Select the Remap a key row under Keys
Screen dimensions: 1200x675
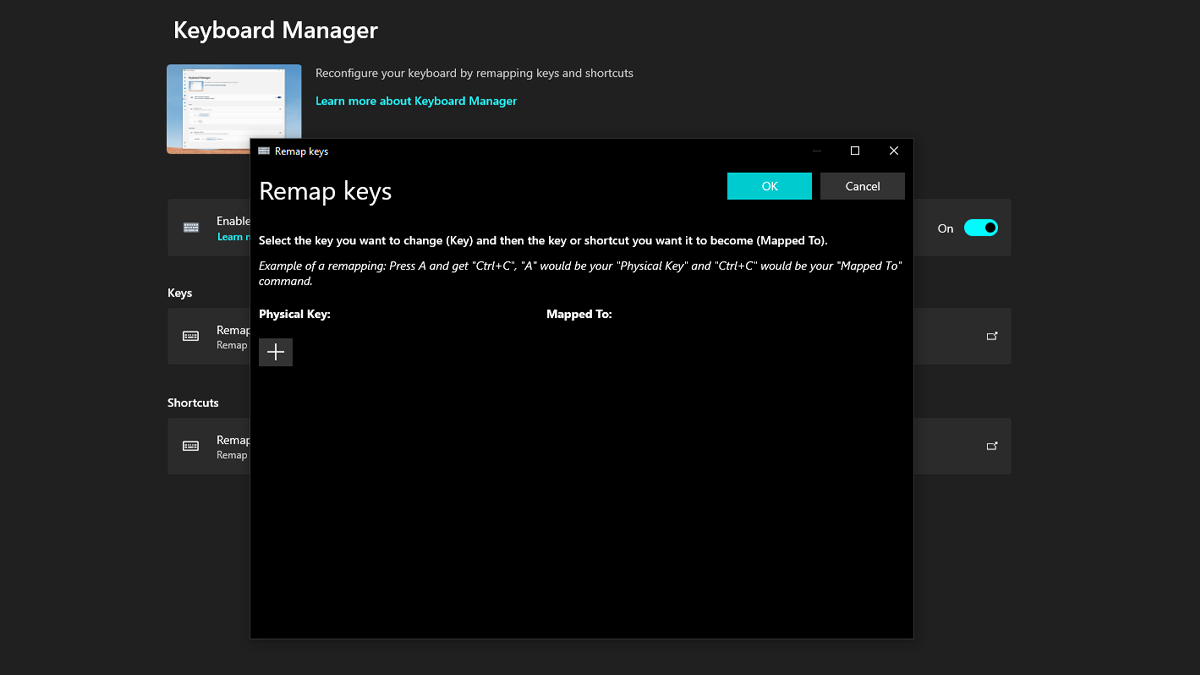pos(589,336)
